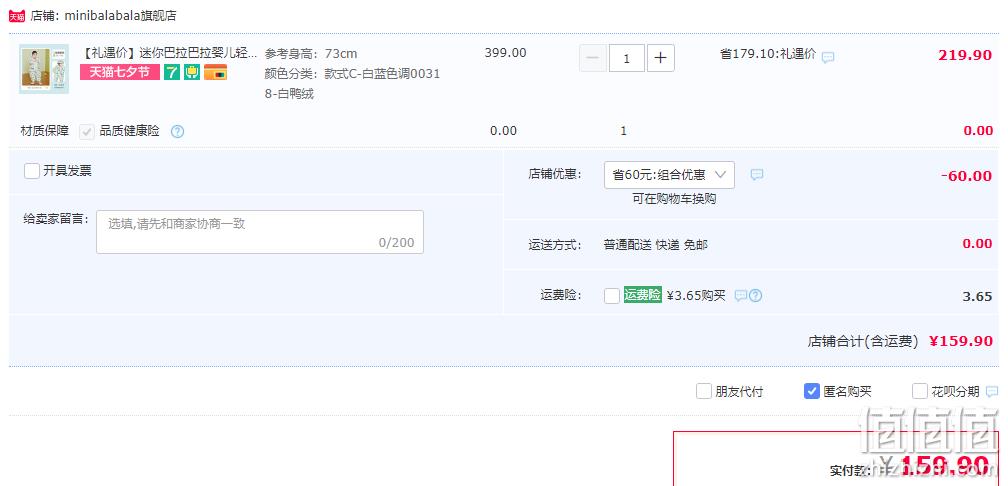Click the Tmall logo icon beside store name
Image resolution: width=1008 pixels, height=486 pixels.
(17, 16)
